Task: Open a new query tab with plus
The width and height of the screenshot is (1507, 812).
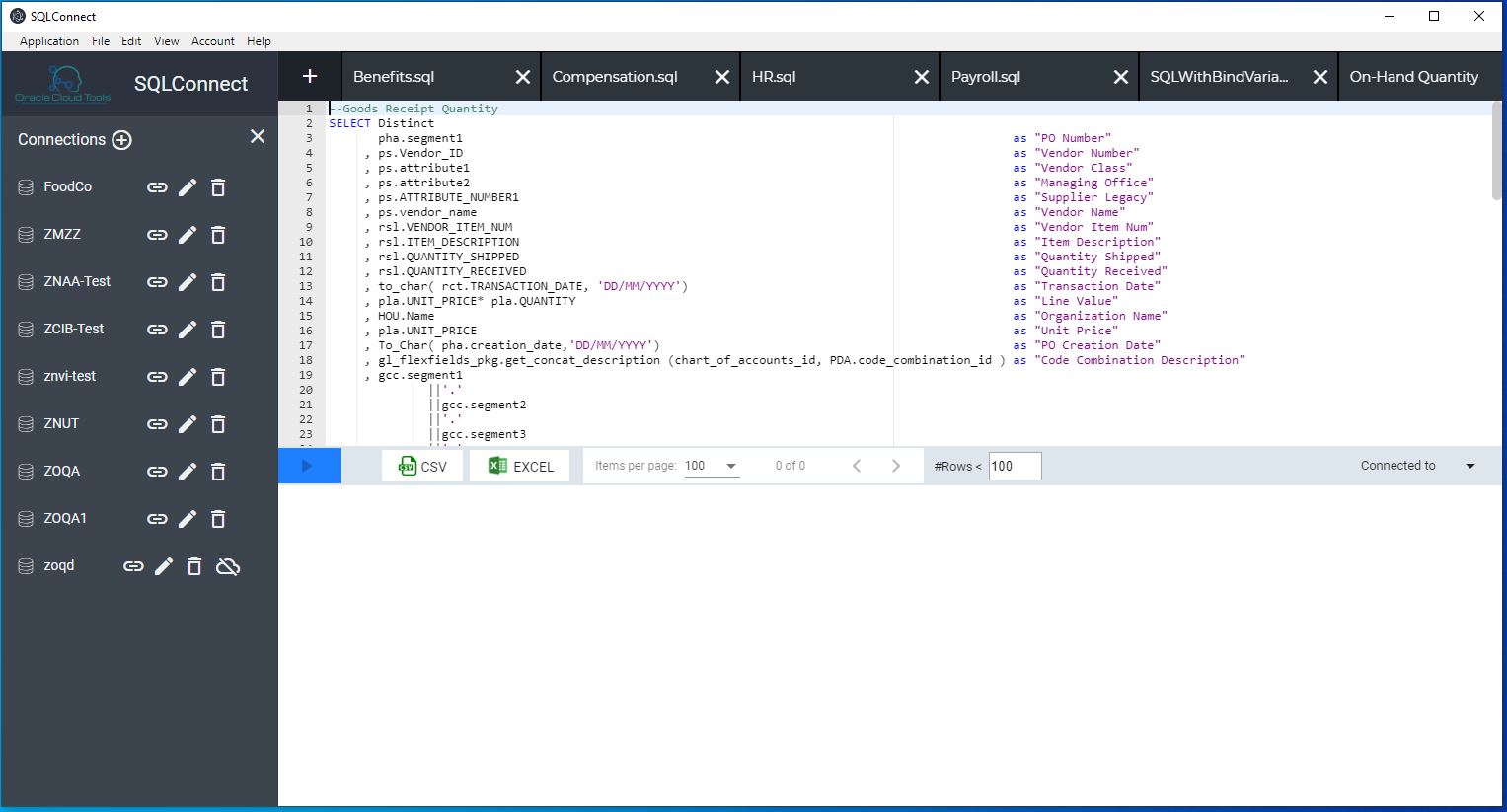Action: [x=310, y=76]
